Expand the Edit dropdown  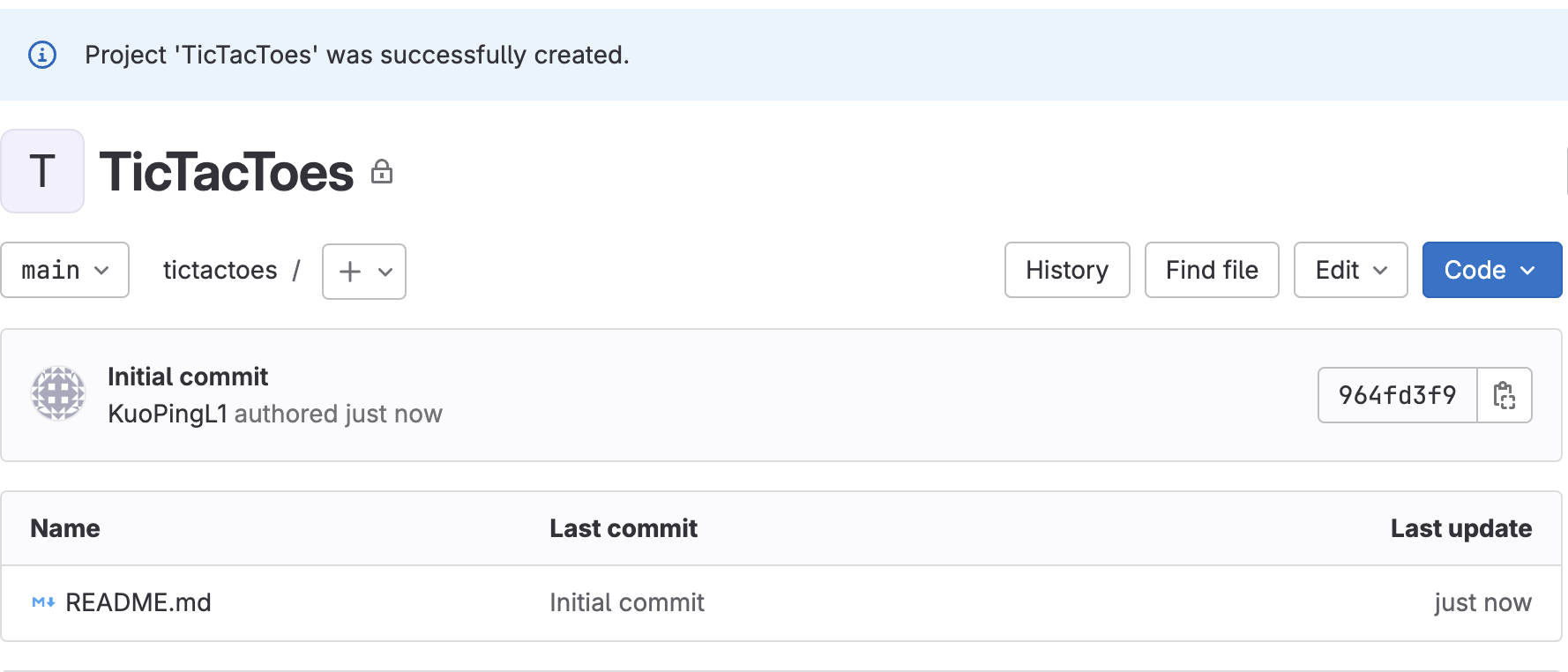[x=1350, y=270]
